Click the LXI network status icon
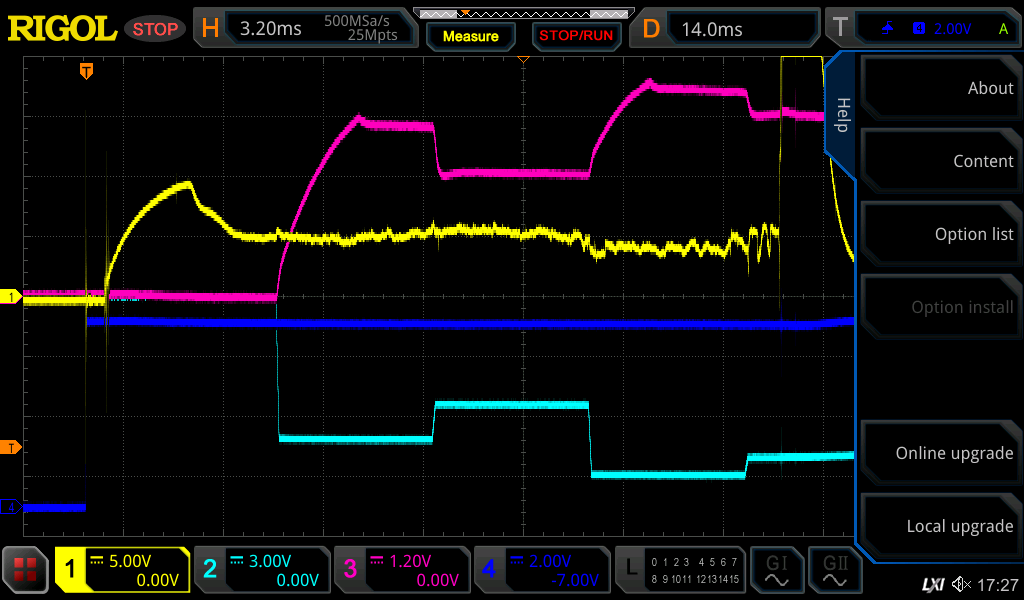 point(932,584)
